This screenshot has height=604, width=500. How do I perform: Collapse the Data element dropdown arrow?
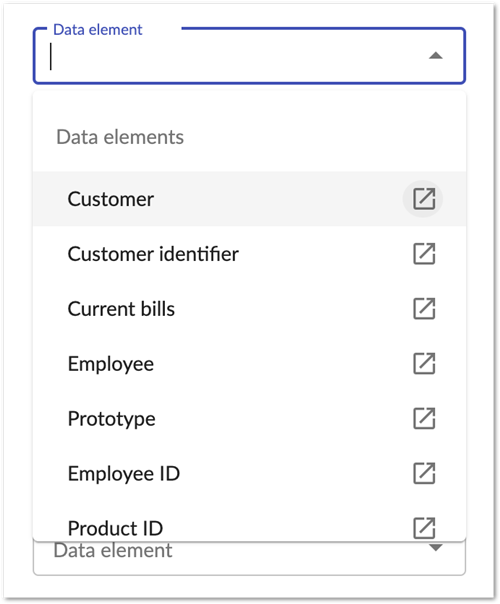click(x=436, y=56)
